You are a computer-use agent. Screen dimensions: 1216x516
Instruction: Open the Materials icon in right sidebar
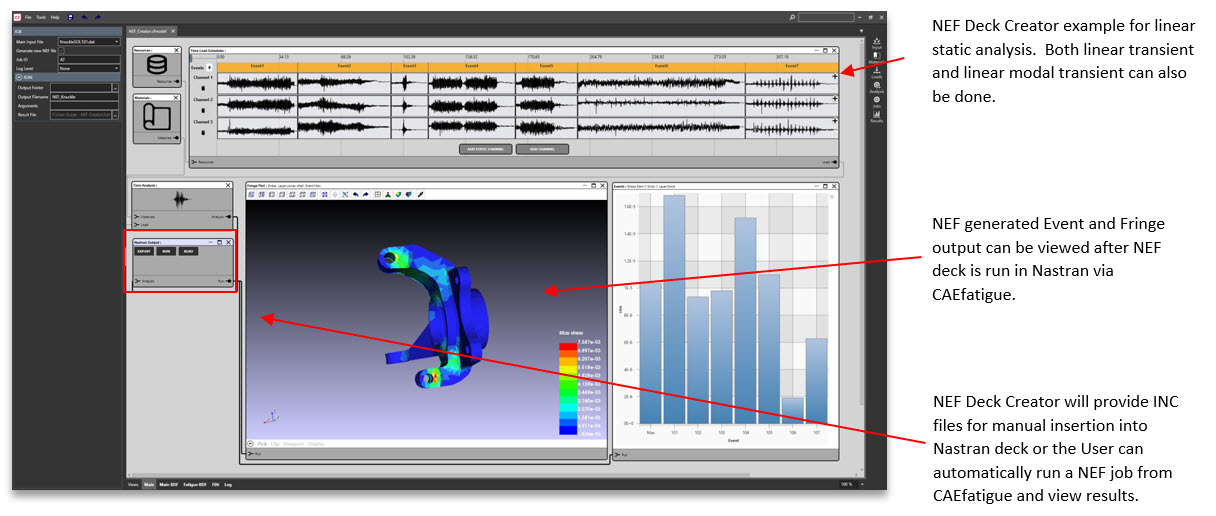876,57
